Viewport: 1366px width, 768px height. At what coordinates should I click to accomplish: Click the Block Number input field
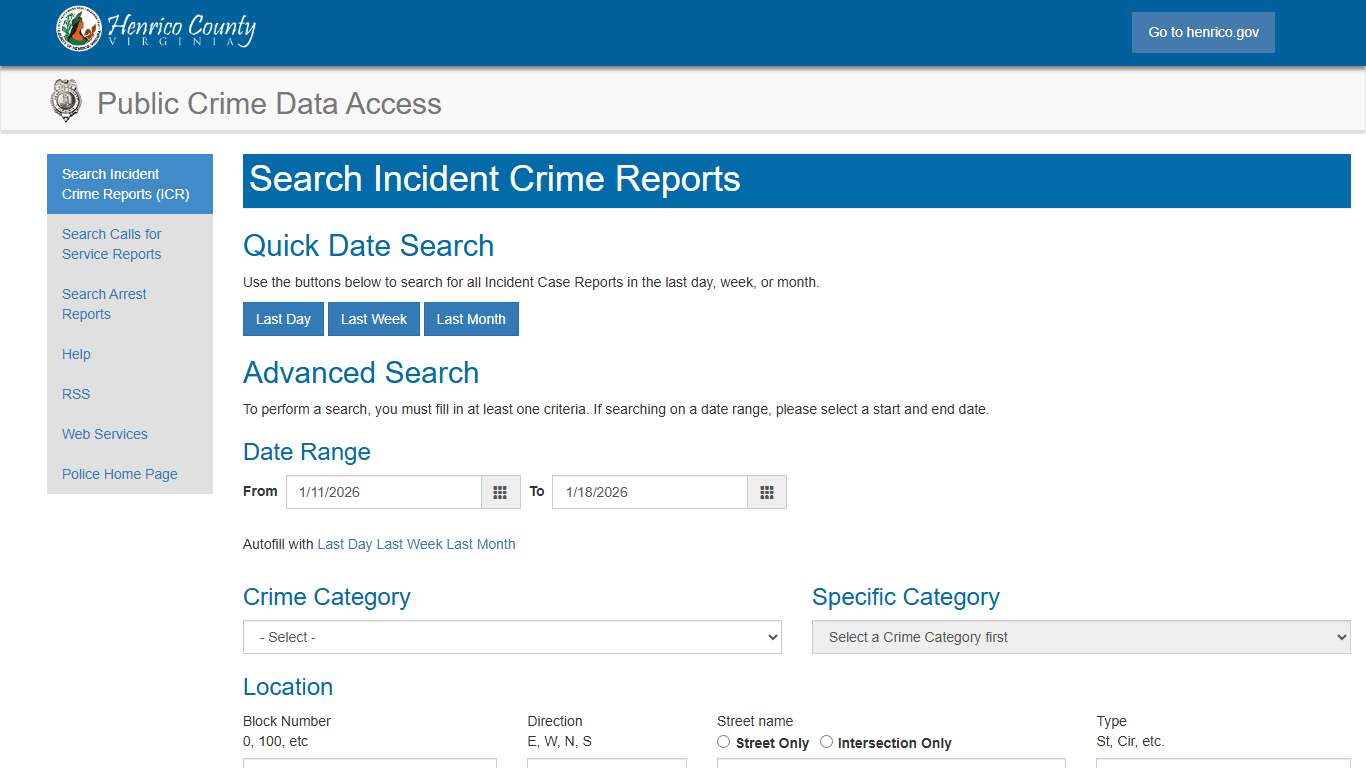pos(369,766)
